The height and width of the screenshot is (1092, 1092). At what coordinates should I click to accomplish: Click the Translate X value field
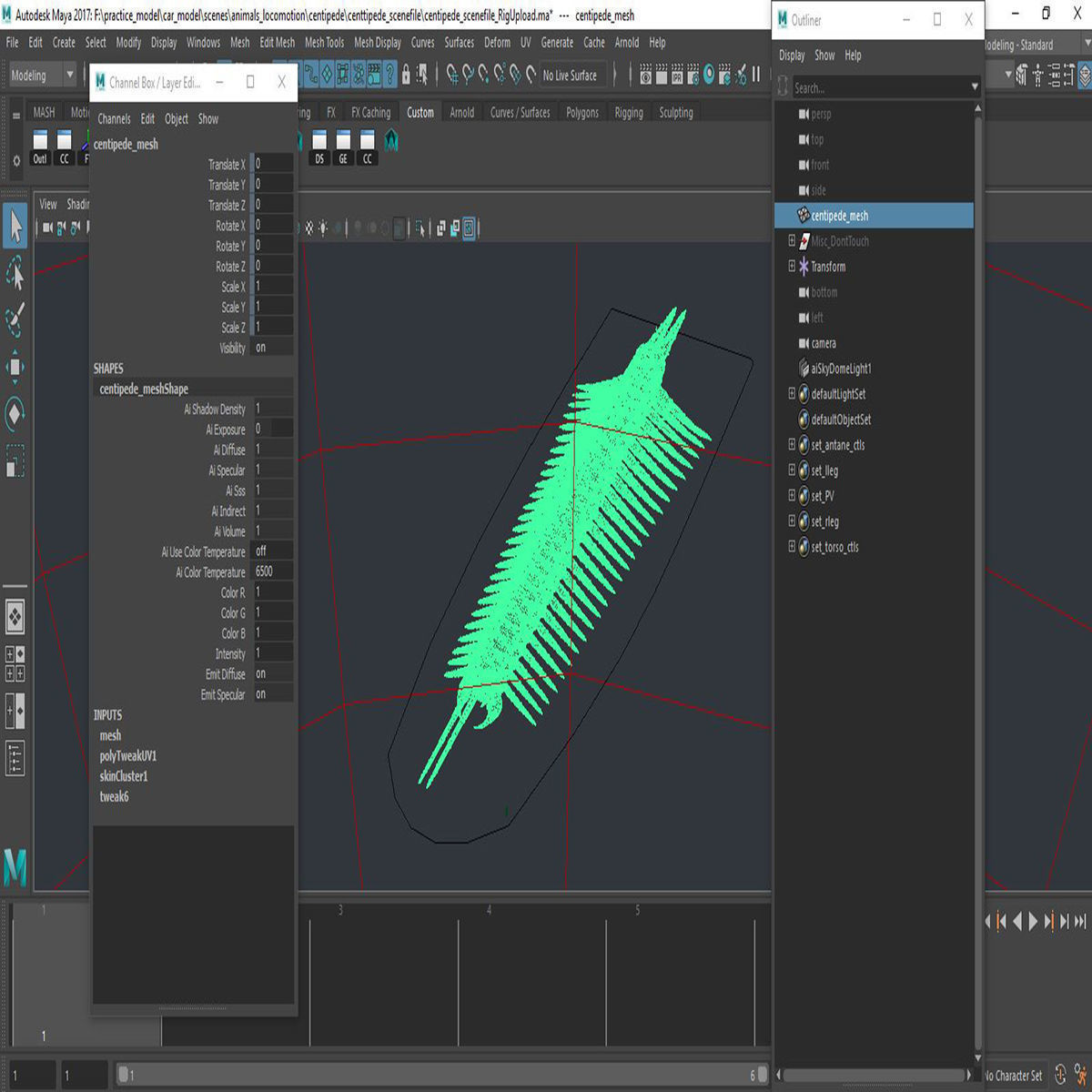pos(272,164)
